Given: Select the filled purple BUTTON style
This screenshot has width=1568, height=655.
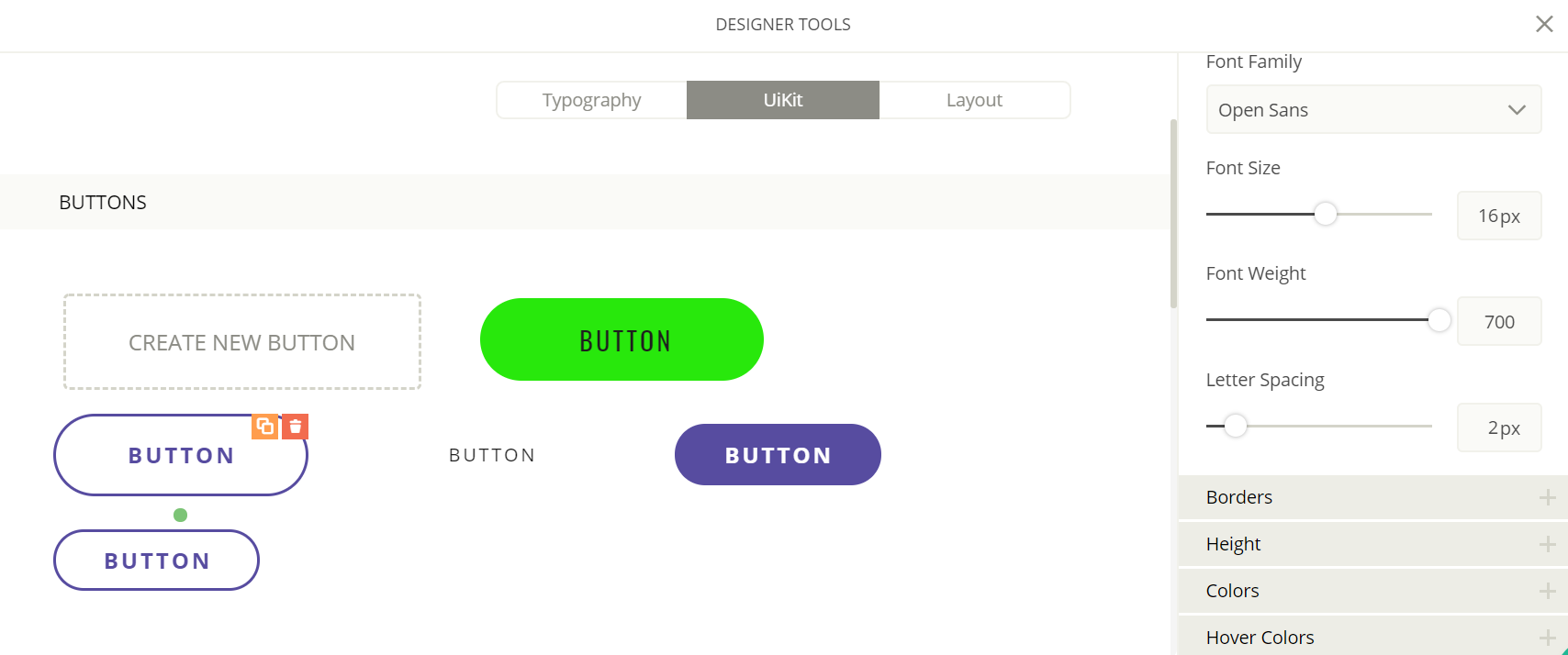Looking at the screenshot, I should (x=778, y=455).
